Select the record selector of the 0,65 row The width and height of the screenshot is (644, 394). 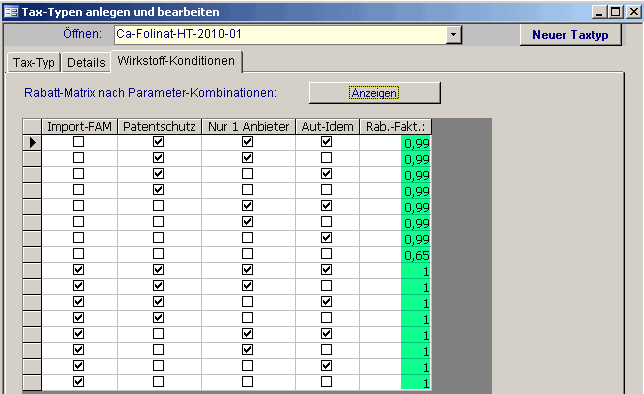(x=32, y=255)
